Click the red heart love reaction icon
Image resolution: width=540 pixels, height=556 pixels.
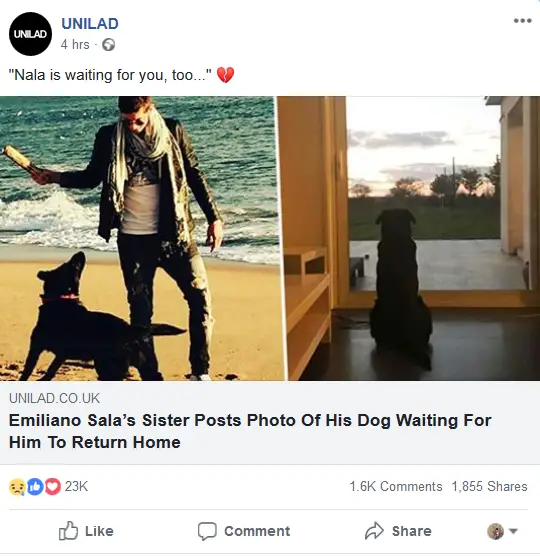[x=53, y=486]
